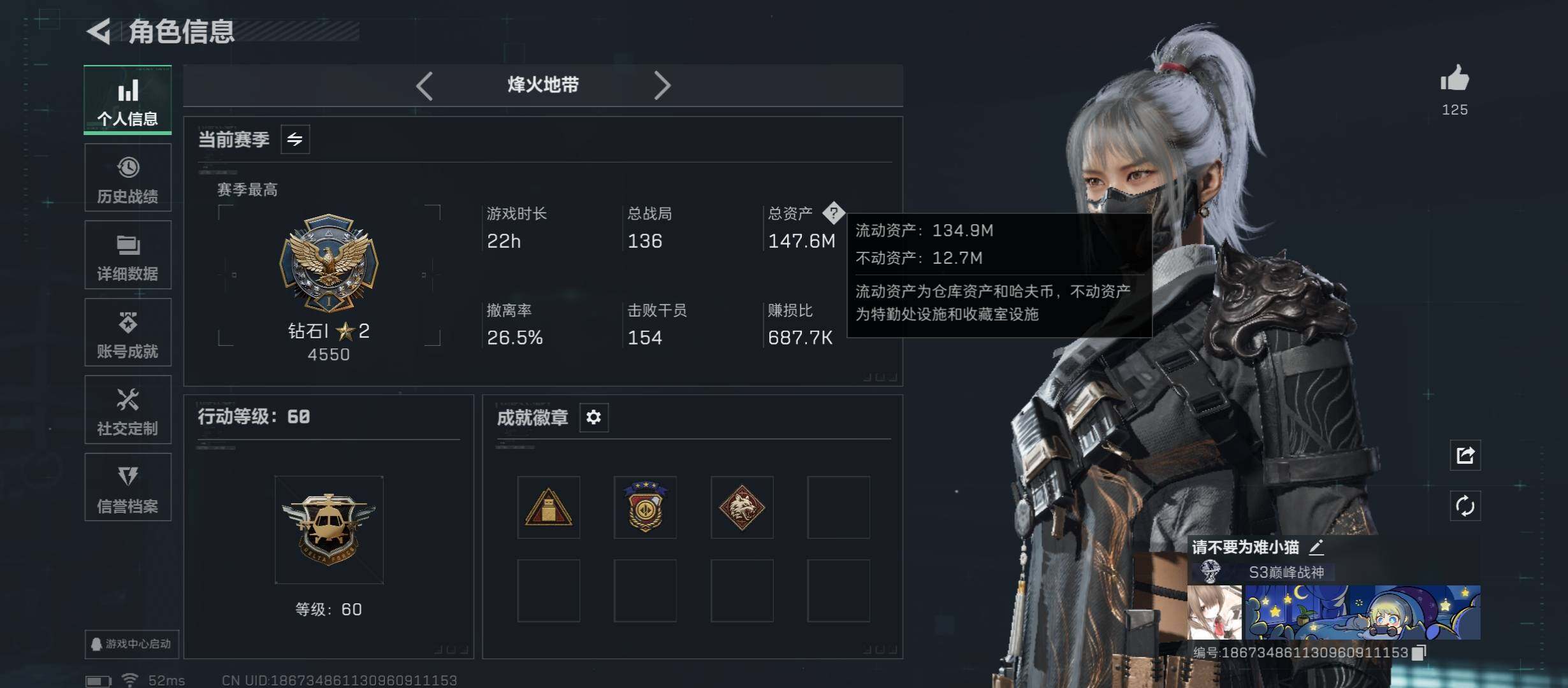Switch to the previous game mode with the left chevron

(425, 85)
